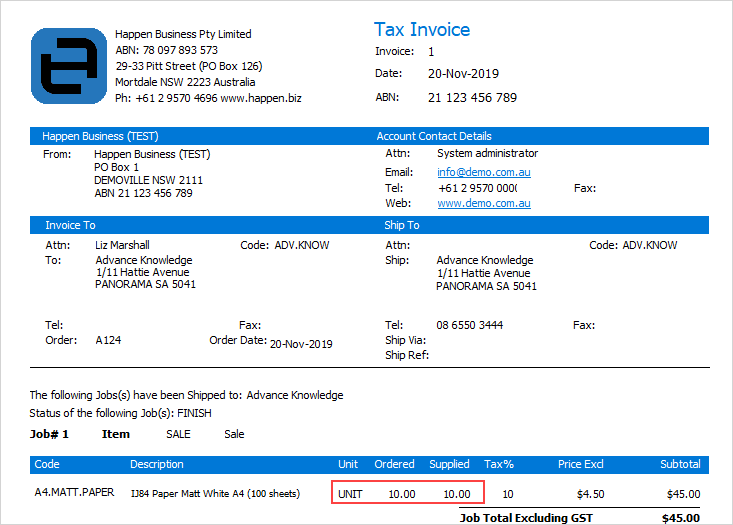This screenshot has width=733, height=525.
Task: Click the Tax Invoice title
Action: pyautogui.click(x=422, y=29)
